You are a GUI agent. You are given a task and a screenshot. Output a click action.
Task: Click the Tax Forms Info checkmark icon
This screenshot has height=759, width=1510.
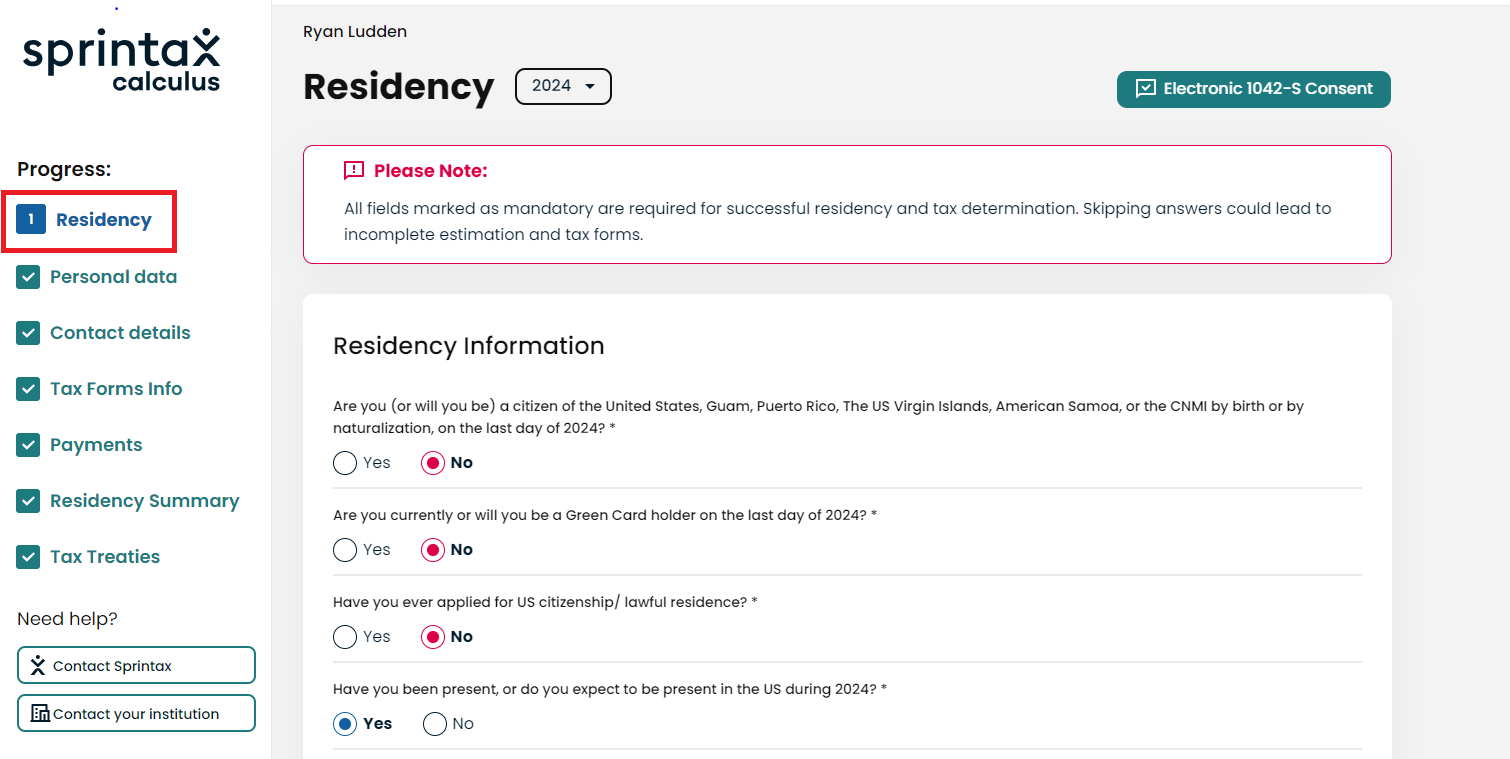28,389
